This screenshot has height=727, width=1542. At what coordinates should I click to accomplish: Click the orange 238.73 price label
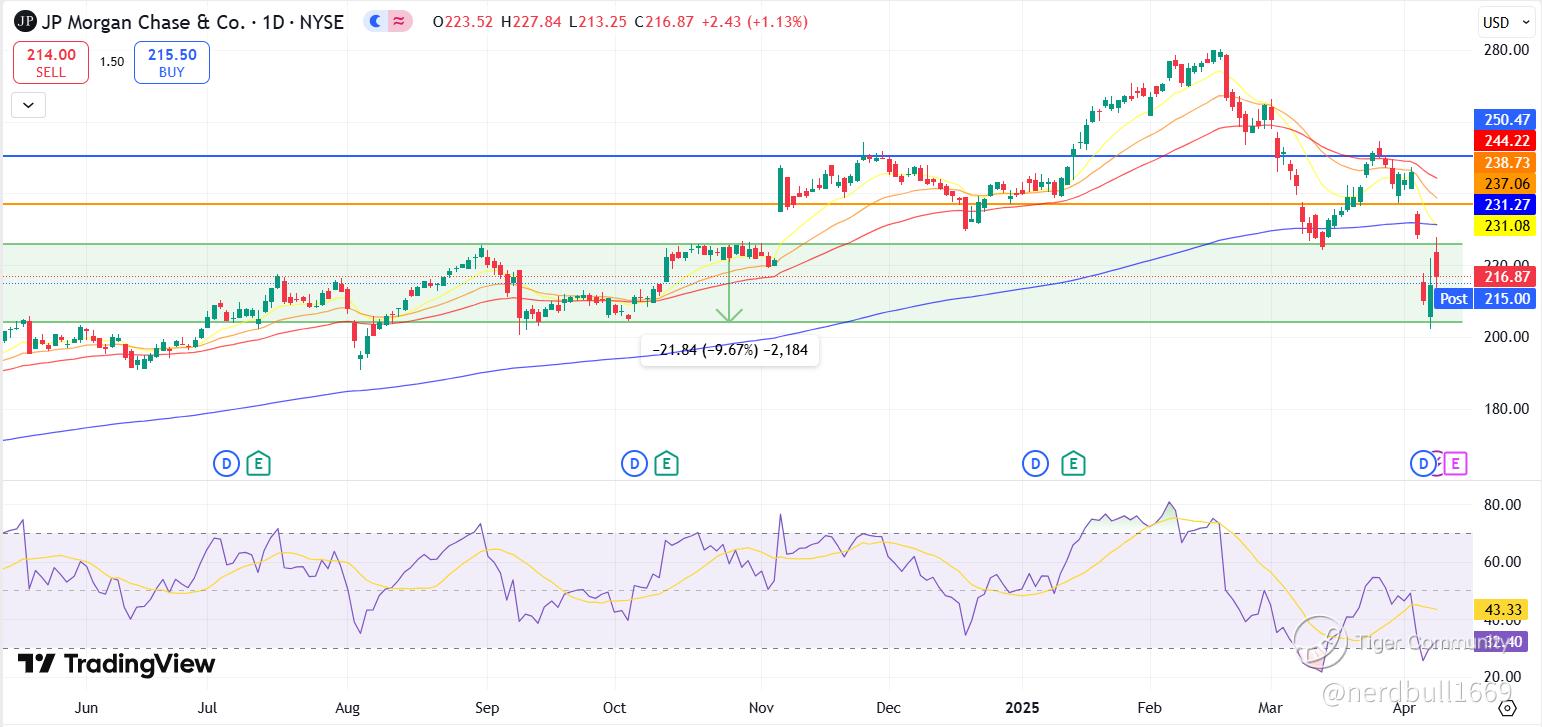click(1504, 163)
